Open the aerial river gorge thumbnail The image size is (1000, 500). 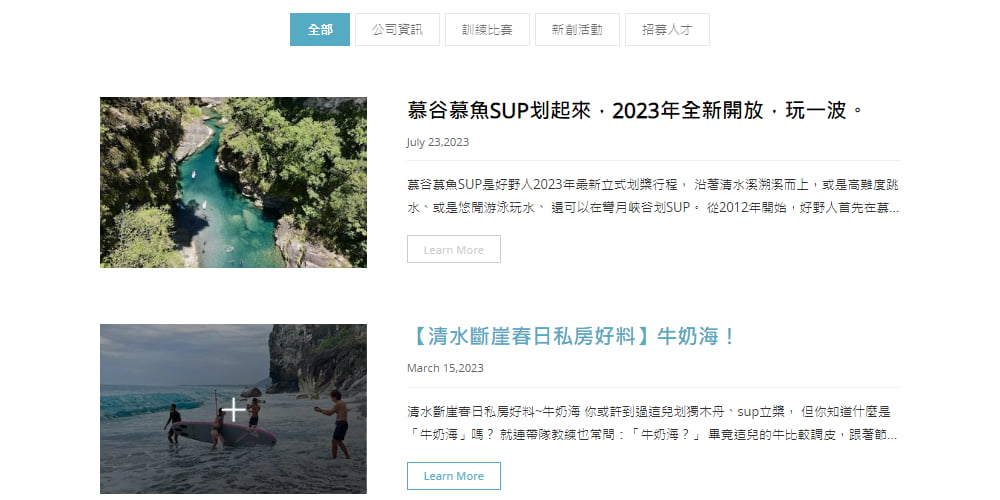click(233, 182)
